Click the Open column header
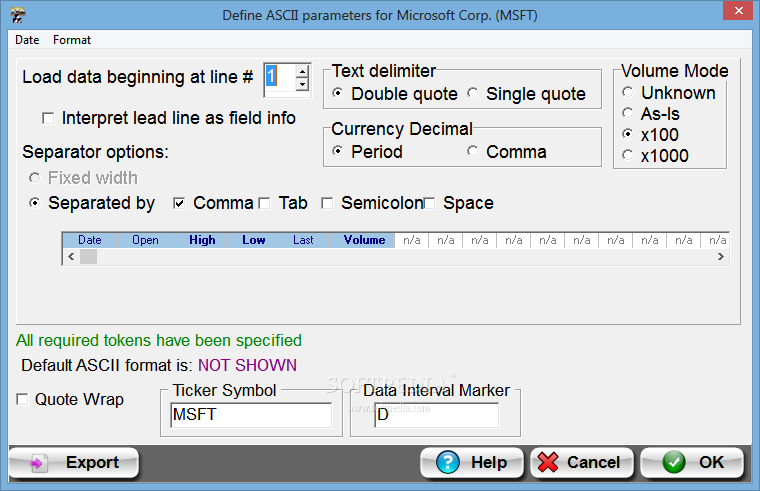Viewport: 760px width, 491px height. 145,240
